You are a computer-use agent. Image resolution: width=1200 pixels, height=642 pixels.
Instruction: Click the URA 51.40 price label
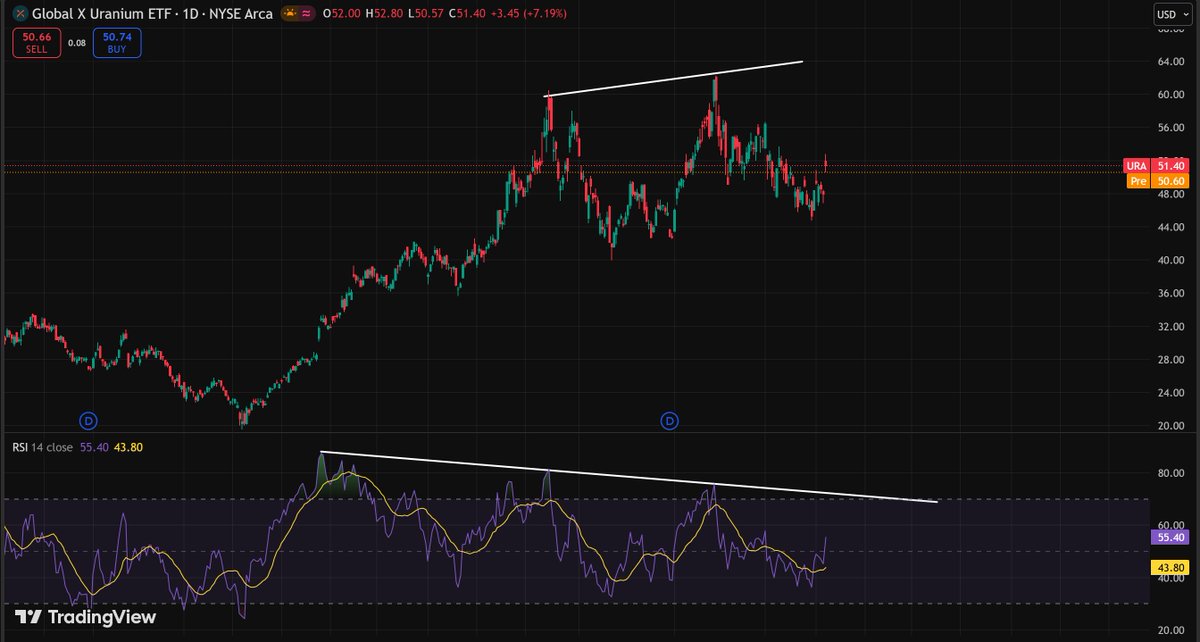coord(1155,165)
